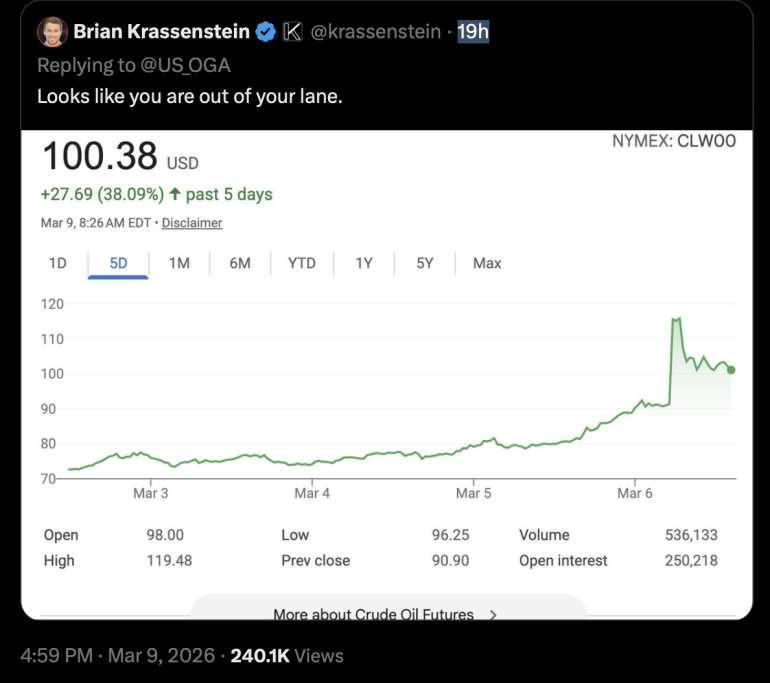The height and width of the screenshot is (683, 770).
Task: Select the 1Y chart range
Action: point(364,263)
